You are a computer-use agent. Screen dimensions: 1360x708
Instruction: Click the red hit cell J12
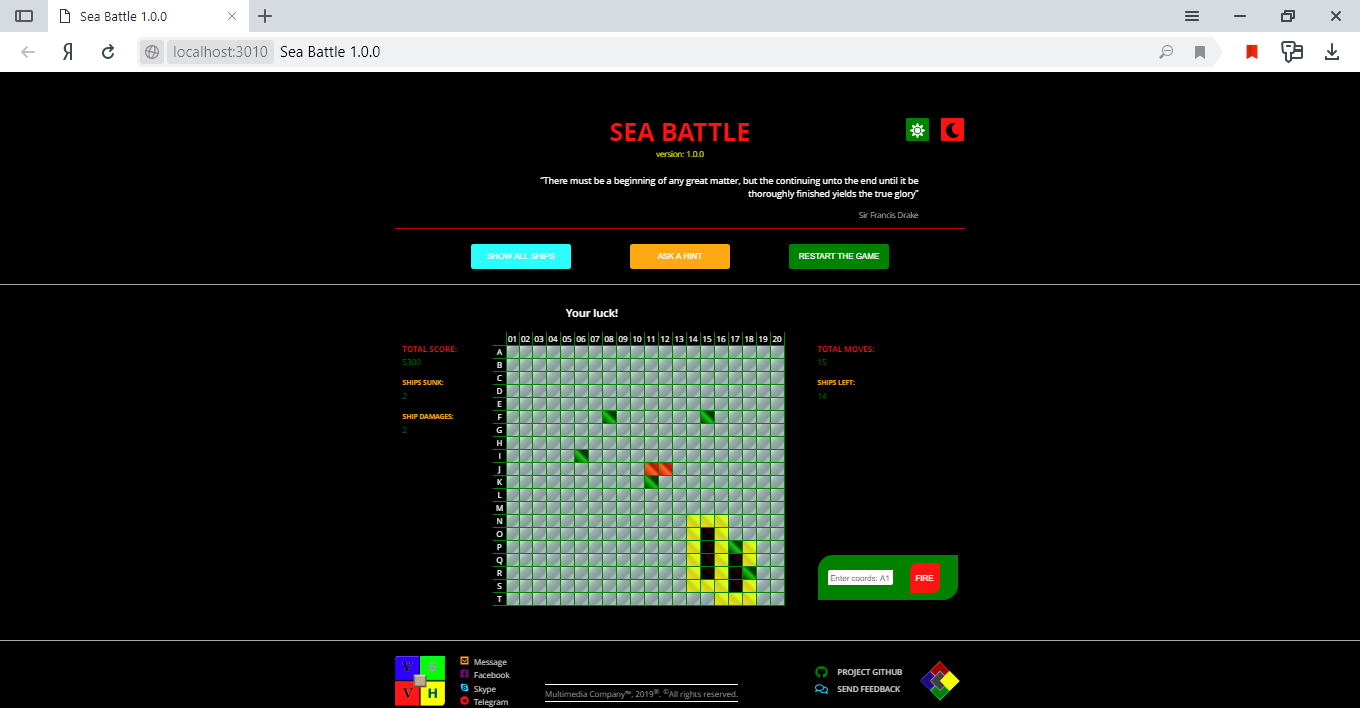(x=666, y=469)
